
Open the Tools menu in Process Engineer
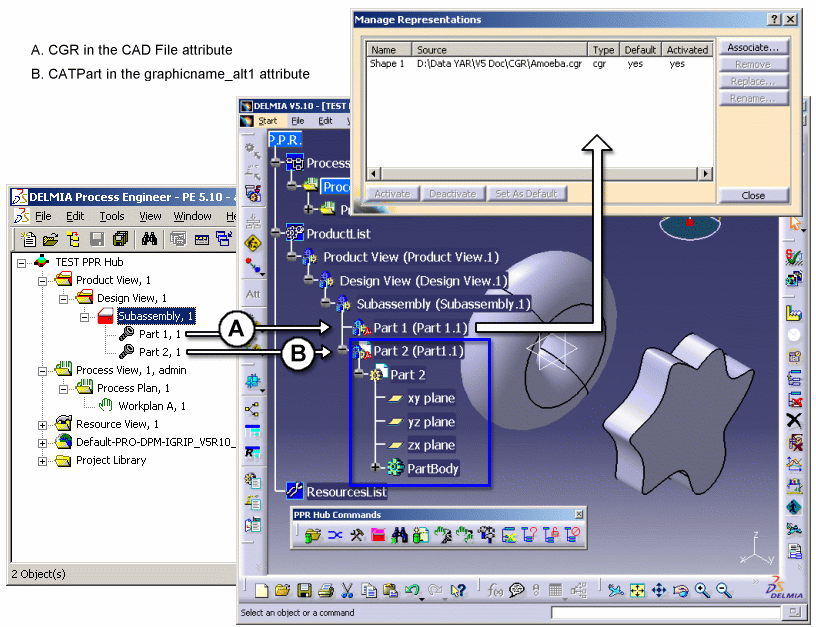click(111, 216)
